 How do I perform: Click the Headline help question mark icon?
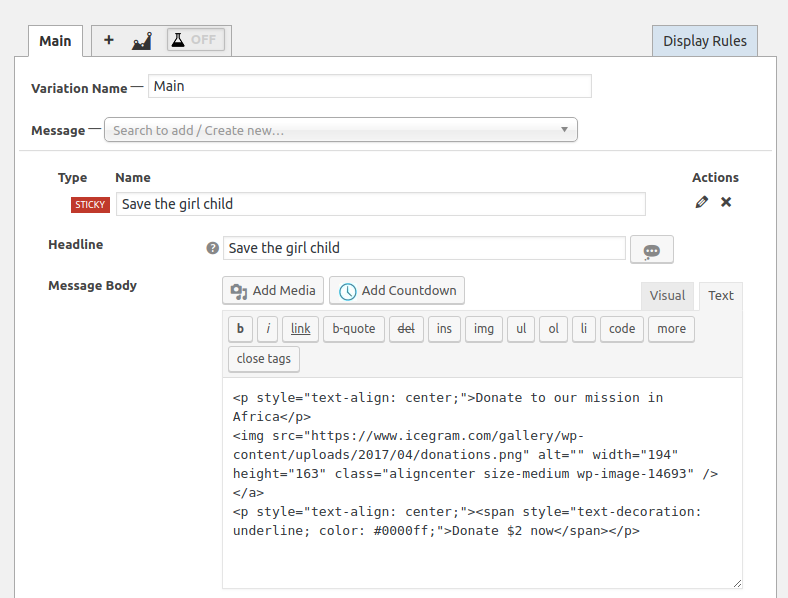coord(213,248)
